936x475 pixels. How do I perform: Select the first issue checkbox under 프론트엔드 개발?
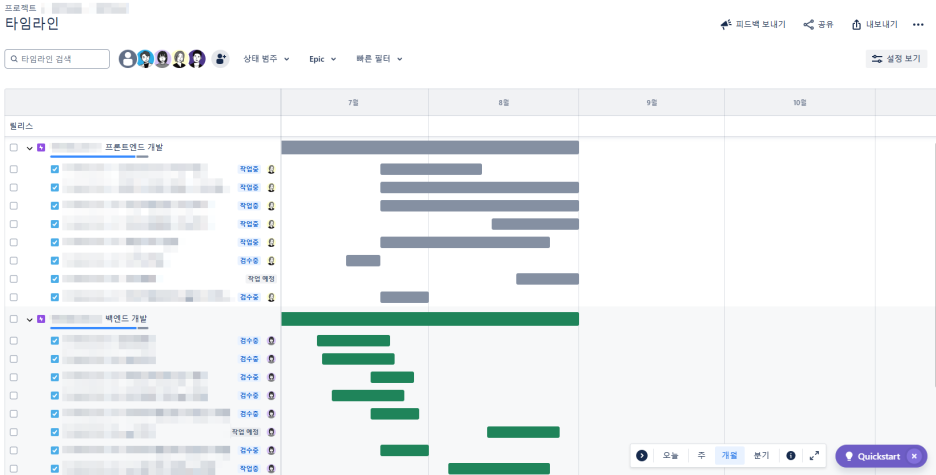click(14, 169)
